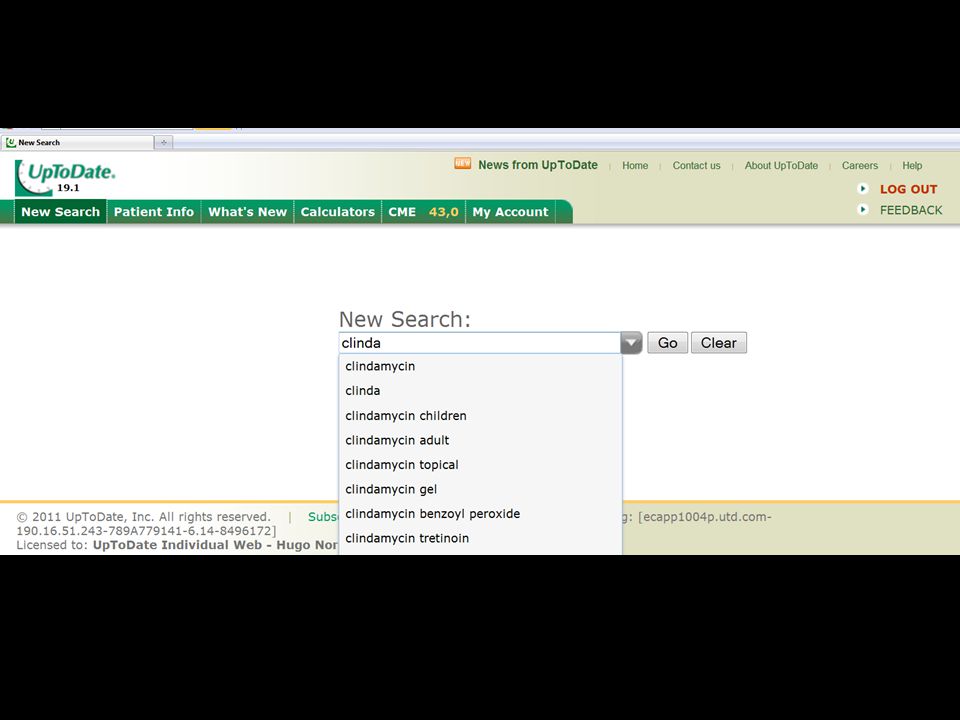Viewport: 960px width, 720px height.
Task: Select suggestion "clindamycin"
Action: 481,366
